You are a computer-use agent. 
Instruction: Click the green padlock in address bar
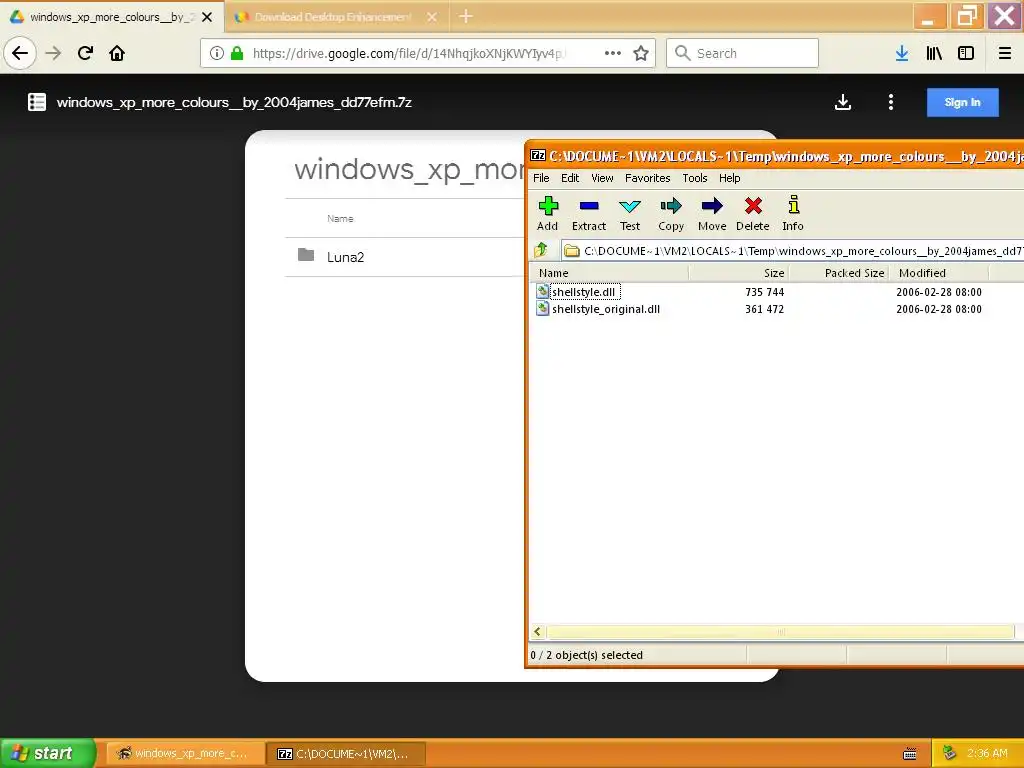click(237, 53)
